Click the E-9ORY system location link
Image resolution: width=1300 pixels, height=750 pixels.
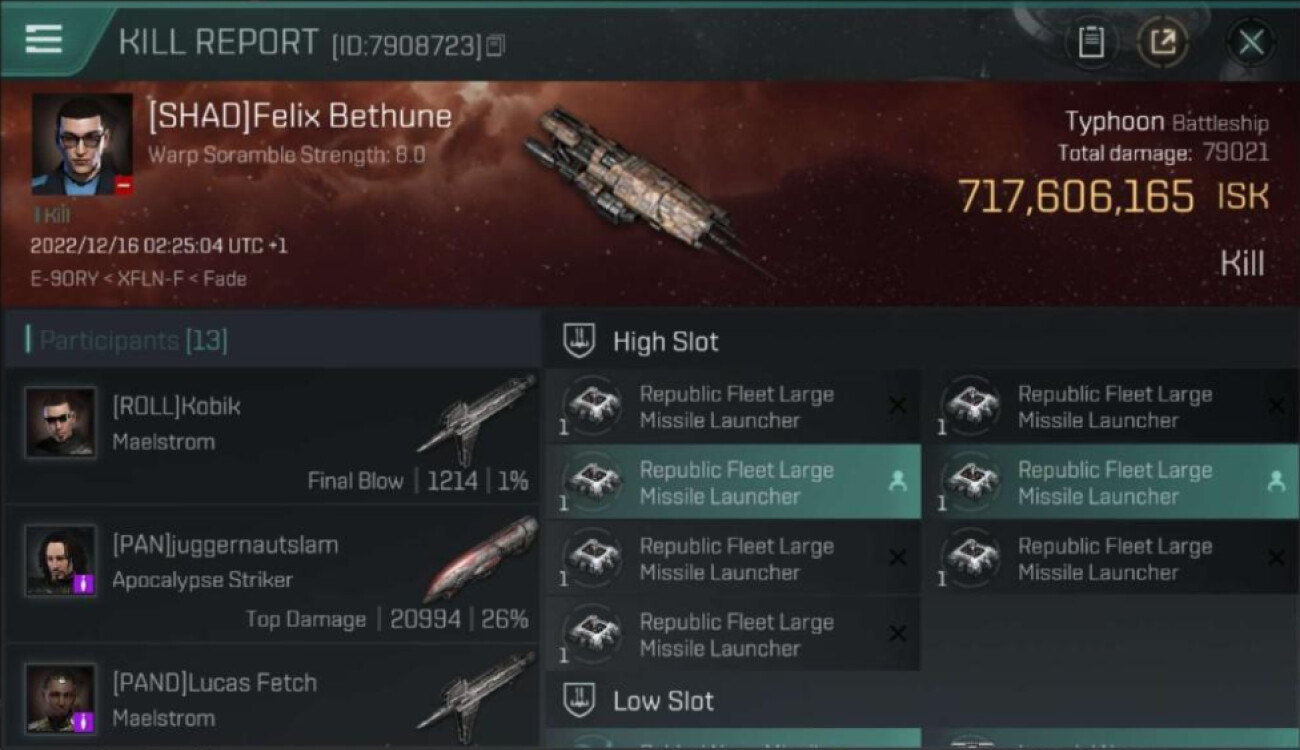tap(62, 279)
